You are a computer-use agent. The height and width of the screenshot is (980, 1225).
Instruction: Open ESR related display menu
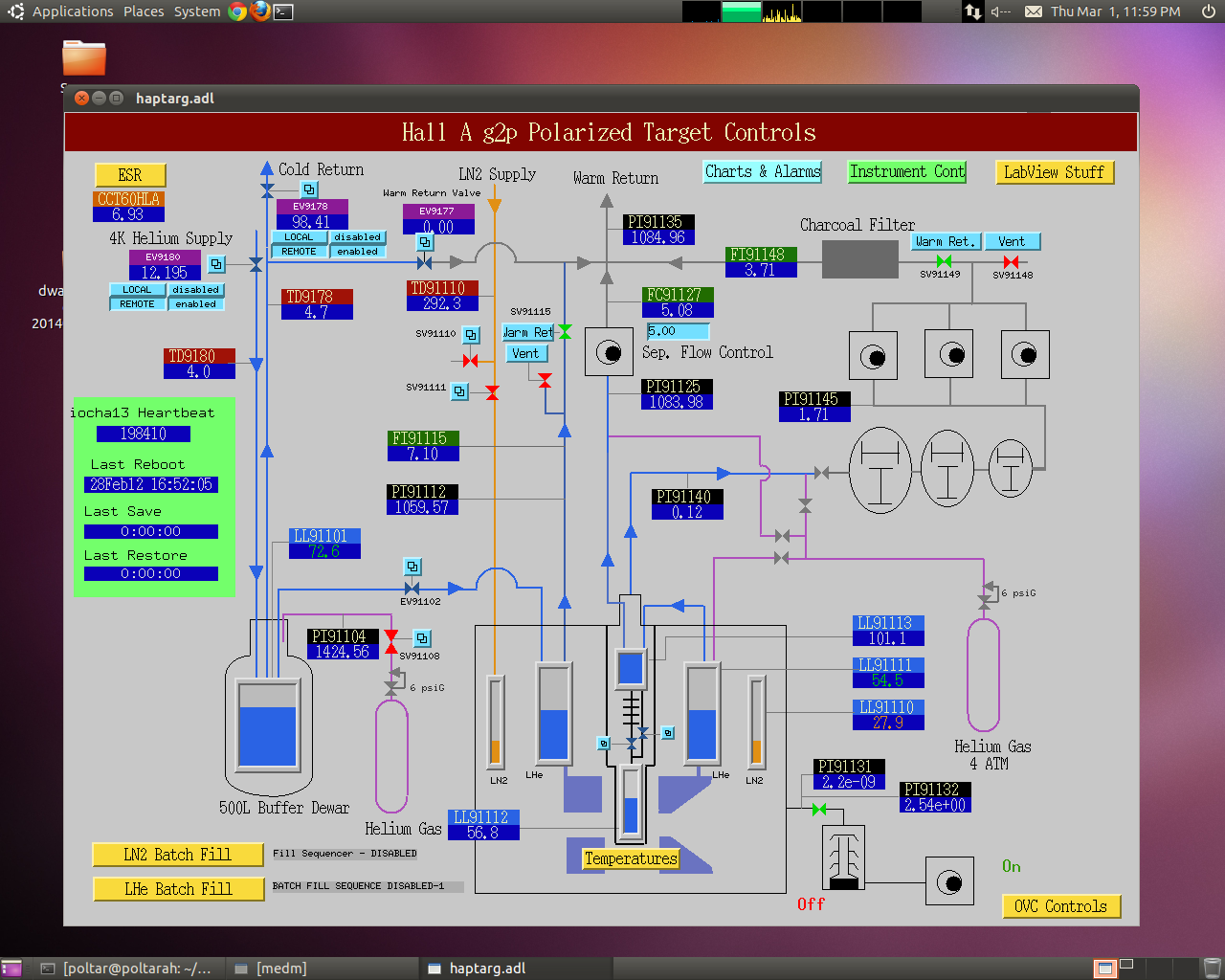(x=130, y=175)
